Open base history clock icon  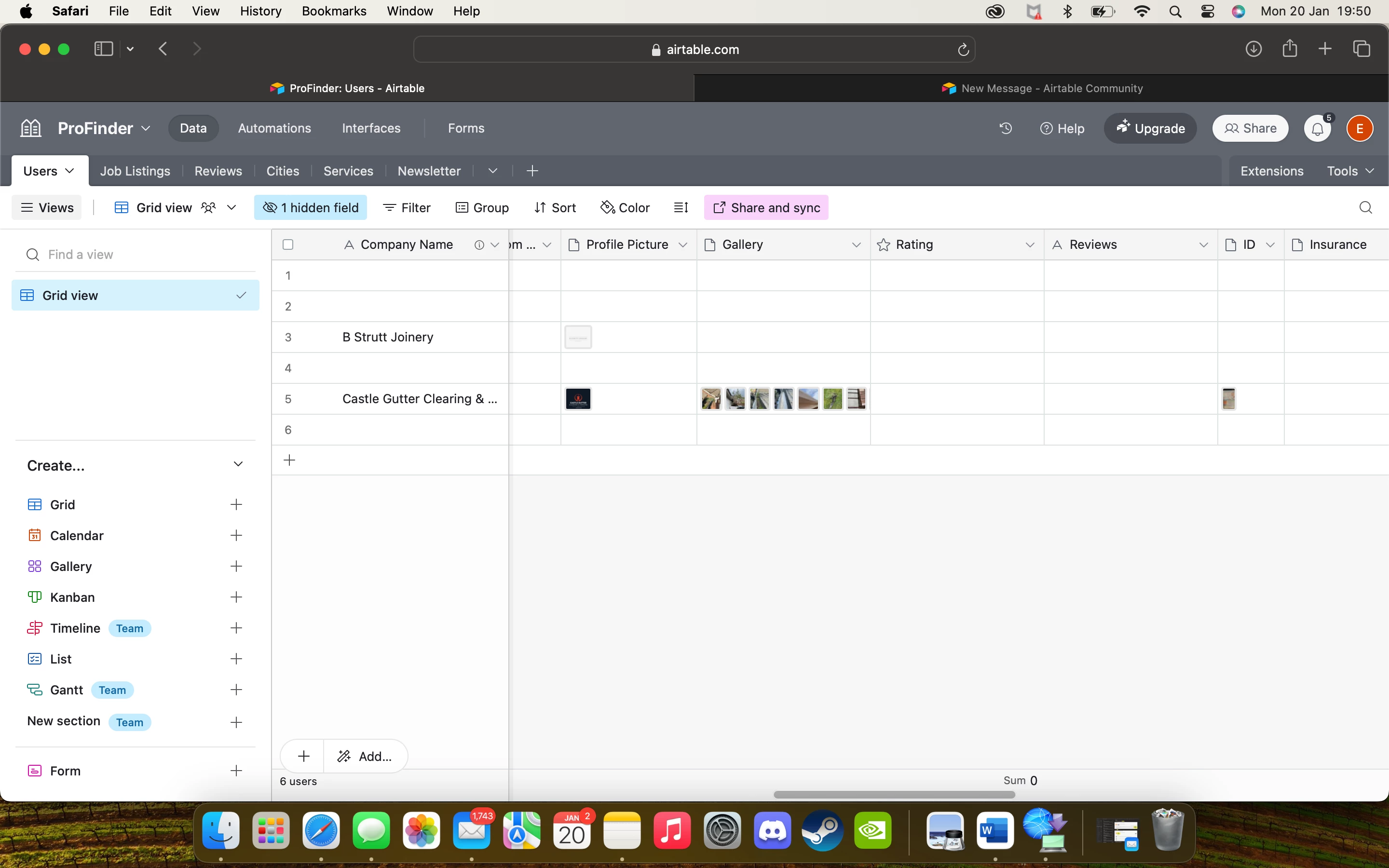(x=1006, y=128)
